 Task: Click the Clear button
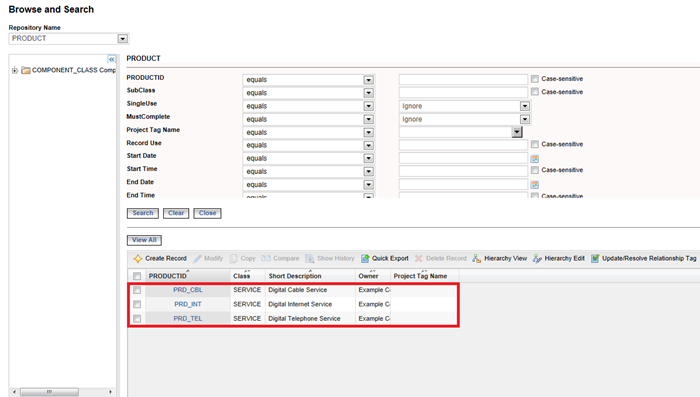pyautogui.click(x=176, y=213)
